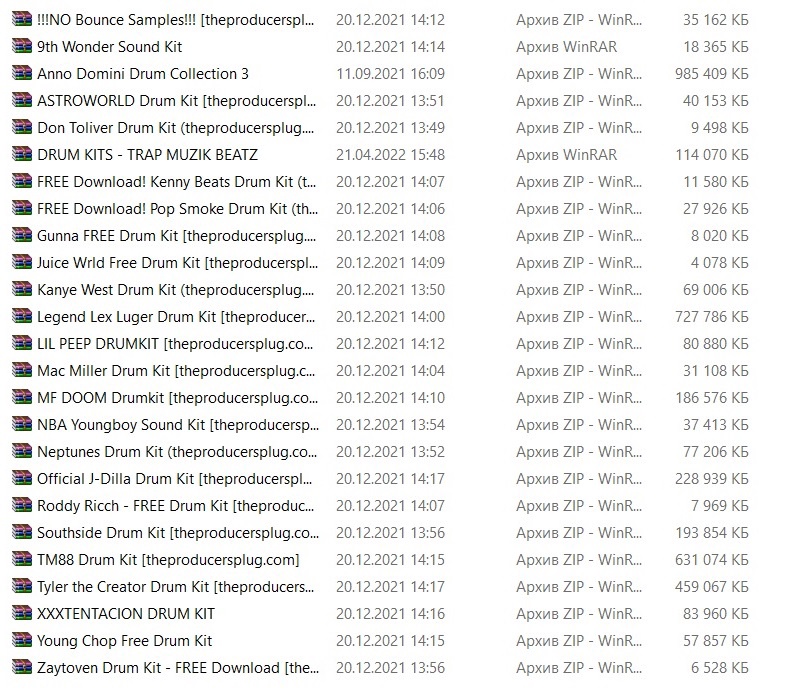Click the size value 80 880 КБ
Screen dimensions: 806x695
(x=716, y=343)
